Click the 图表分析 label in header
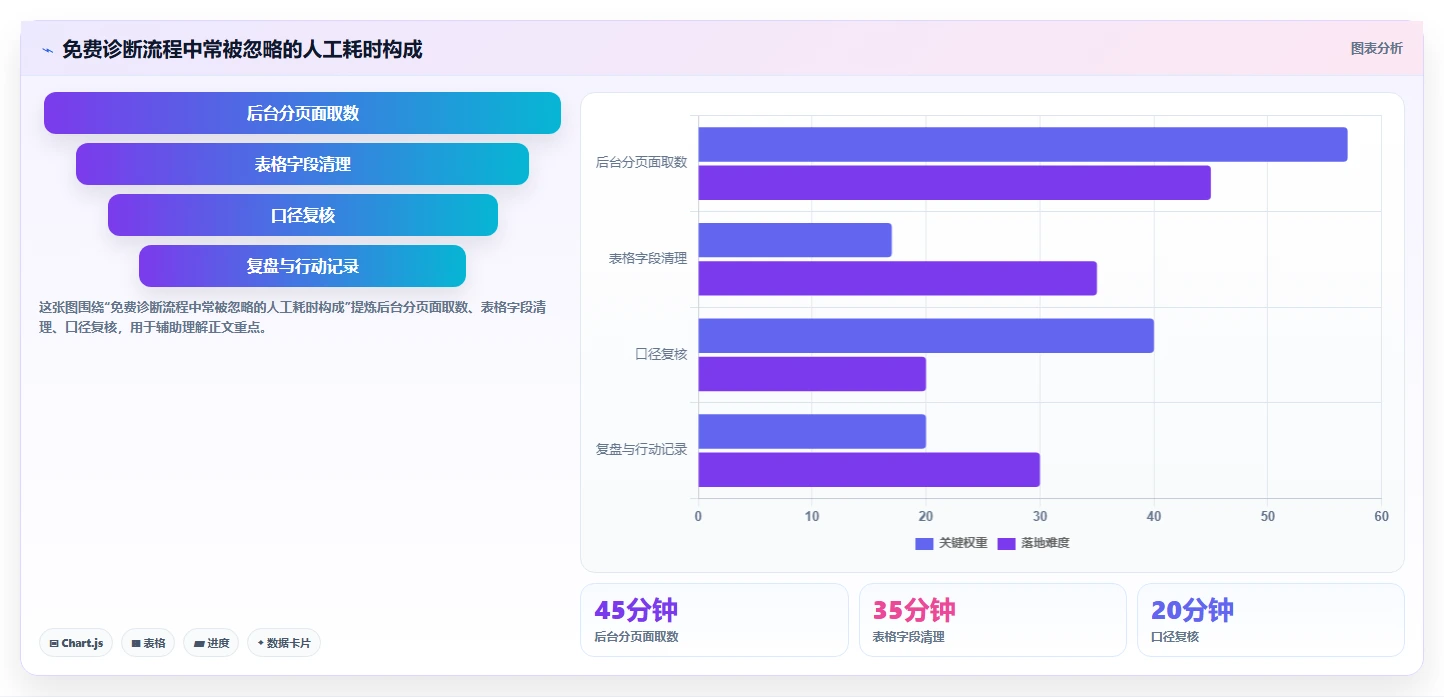Screen dimensions: 1444x697 coord(1376,48)
